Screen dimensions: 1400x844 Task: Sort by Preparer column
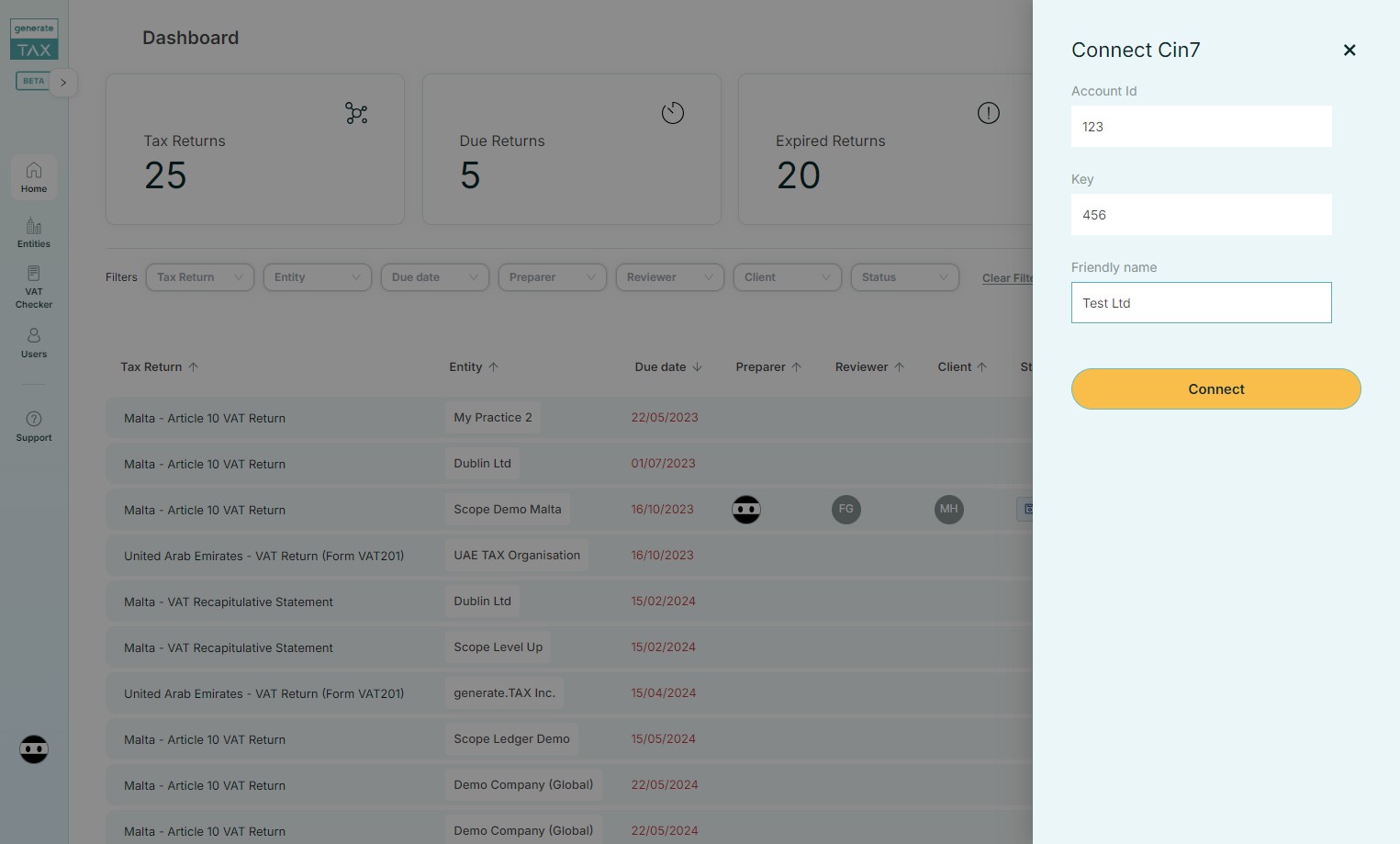[768, 366]
